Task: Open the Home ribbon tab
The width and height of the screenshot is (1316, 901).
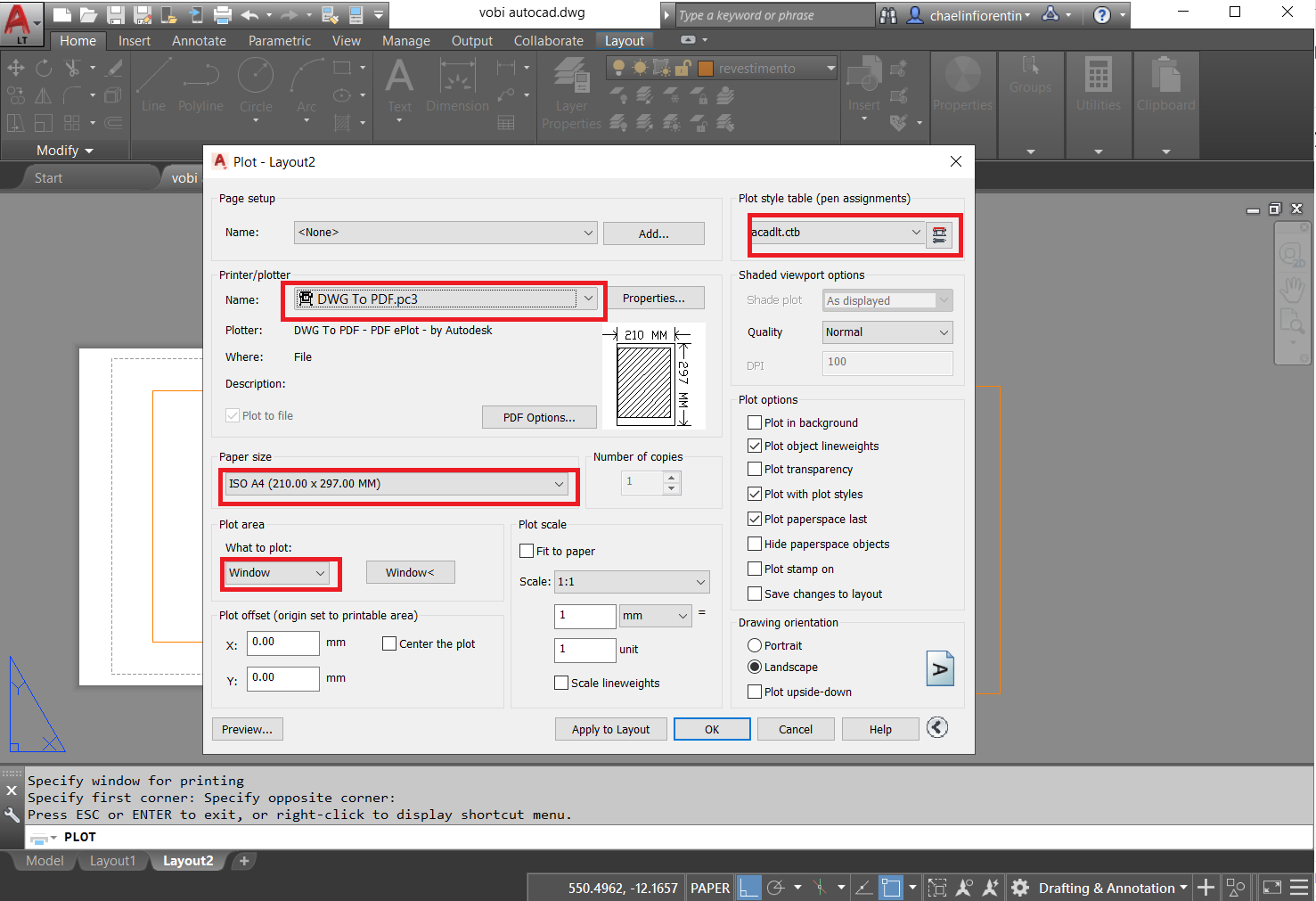Action: 78,41
